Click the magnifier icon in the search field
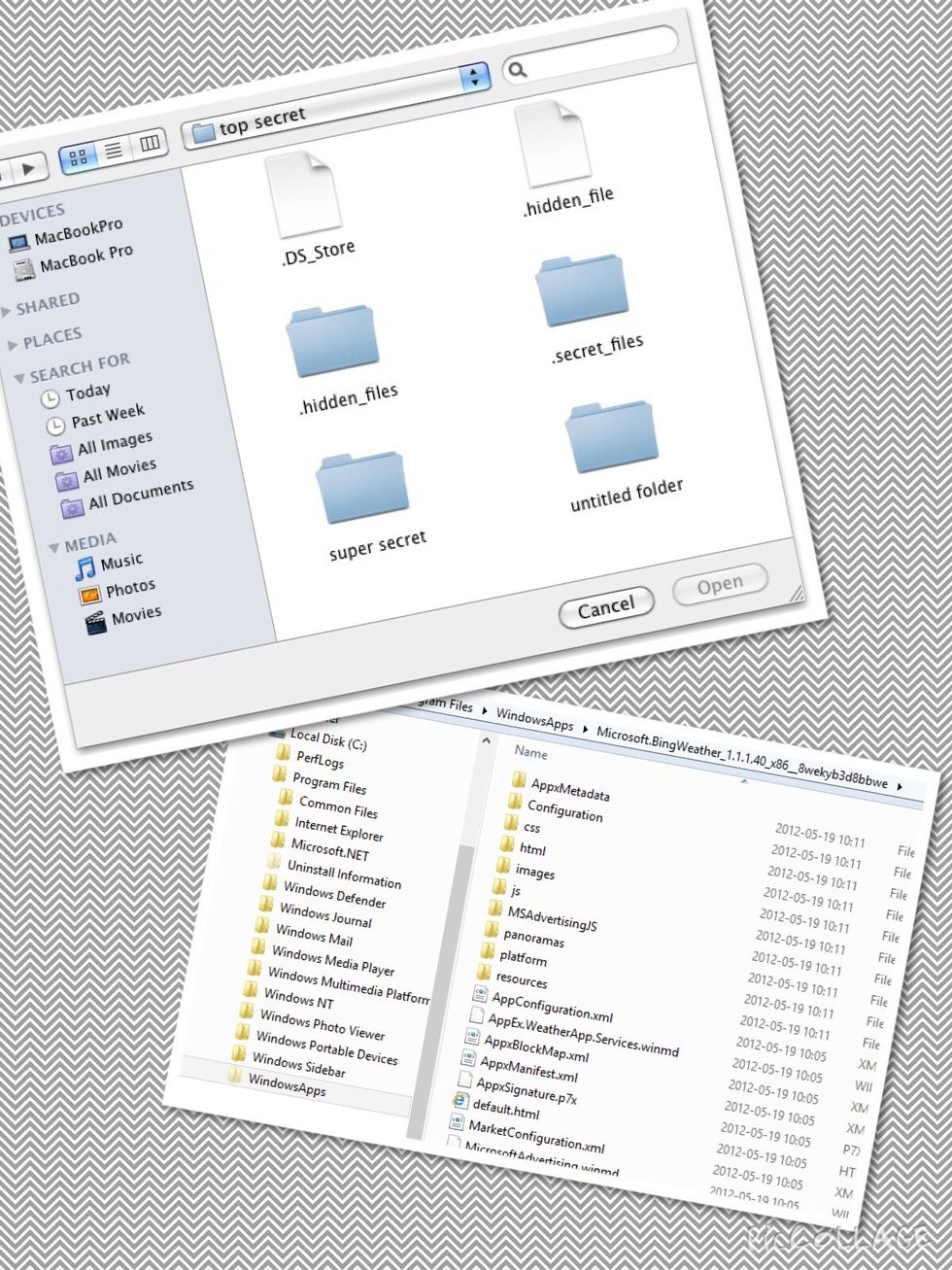 519,70
